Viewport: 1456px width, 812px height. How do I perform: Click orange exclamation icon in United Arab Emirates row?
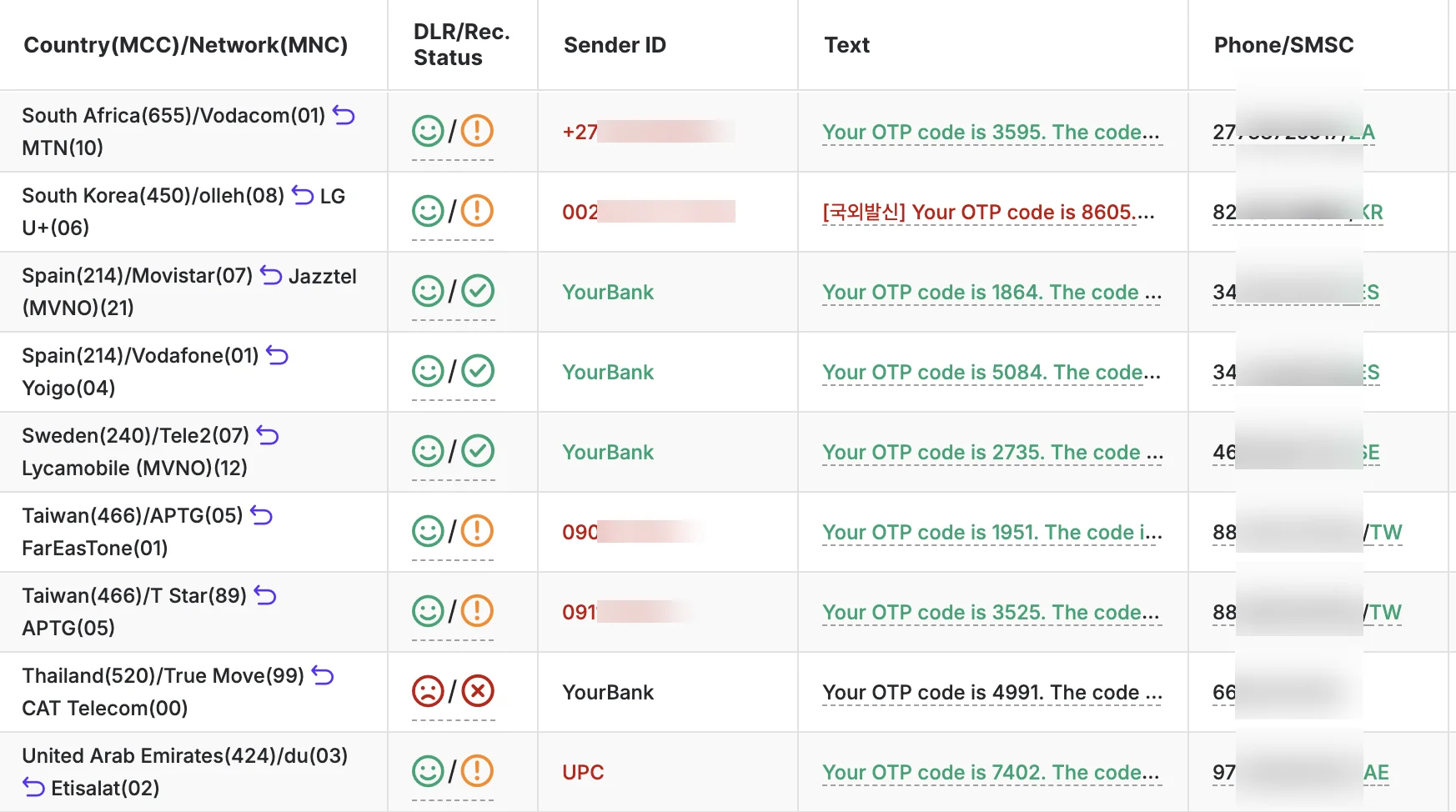click(477, 771)
